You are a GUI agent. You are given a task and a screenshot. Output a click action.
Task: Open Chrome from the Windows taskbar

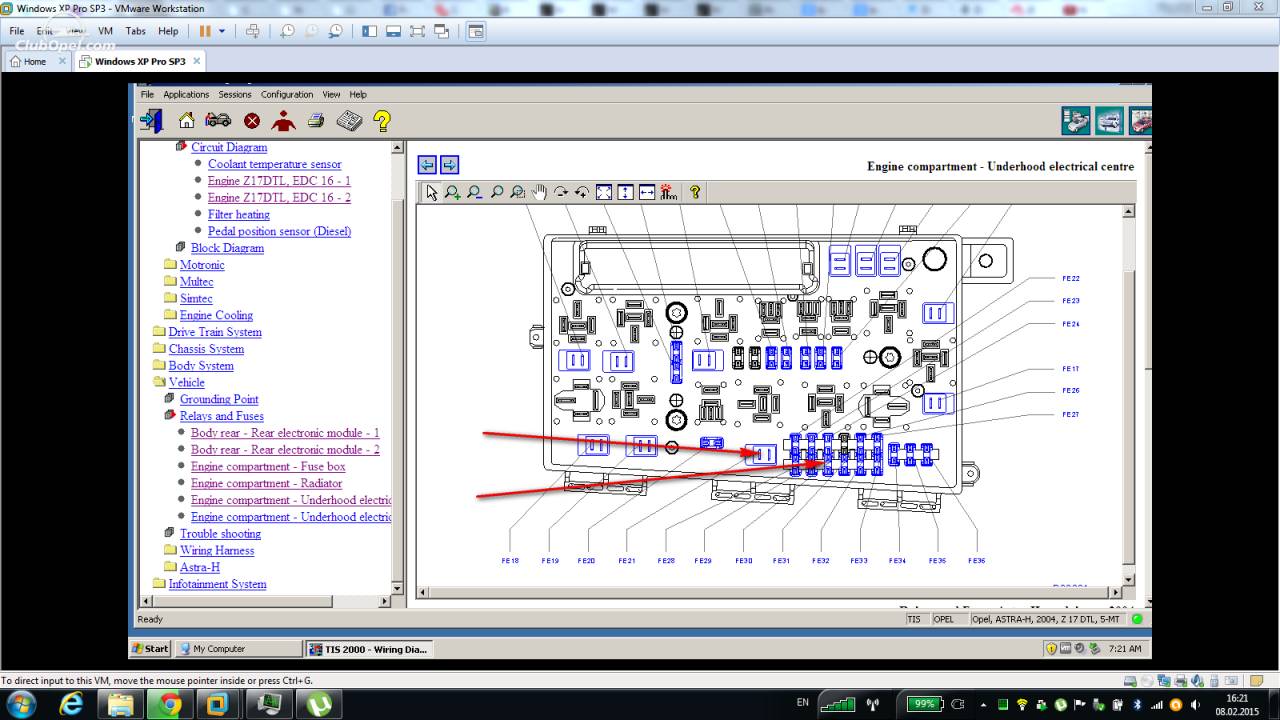169,704
